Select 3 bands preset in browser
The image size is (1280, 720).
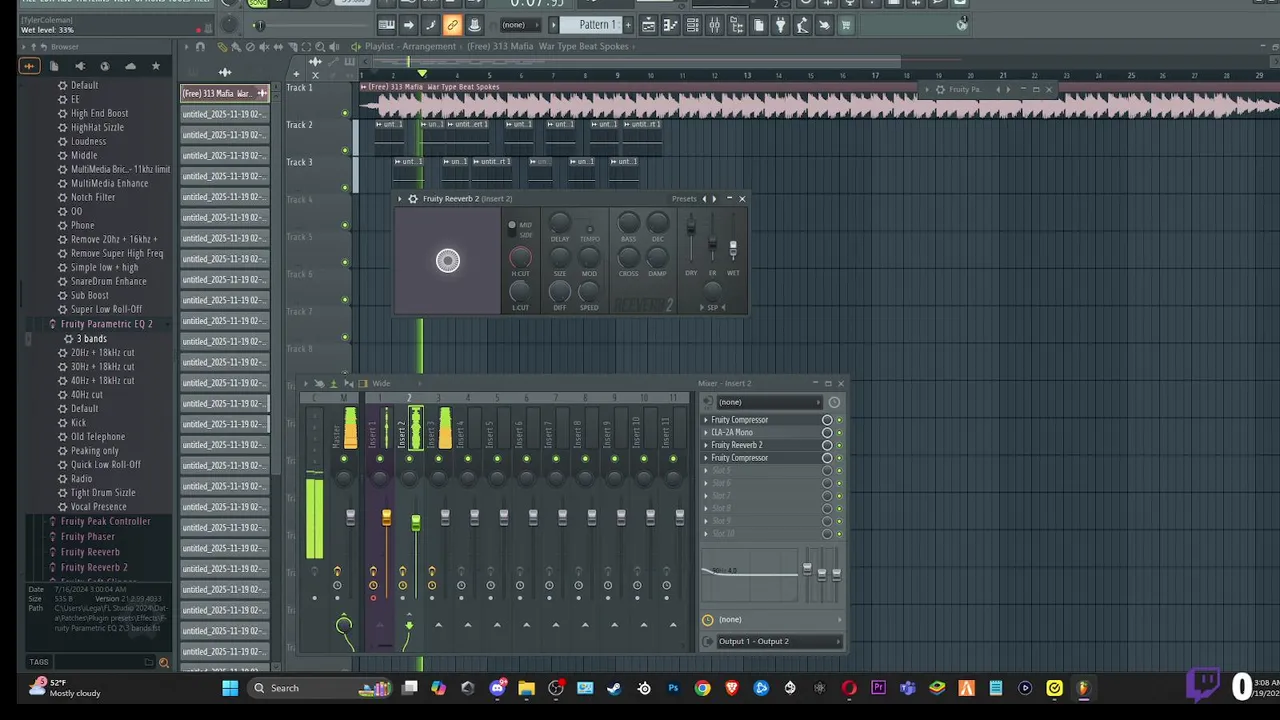coord(91,338)
